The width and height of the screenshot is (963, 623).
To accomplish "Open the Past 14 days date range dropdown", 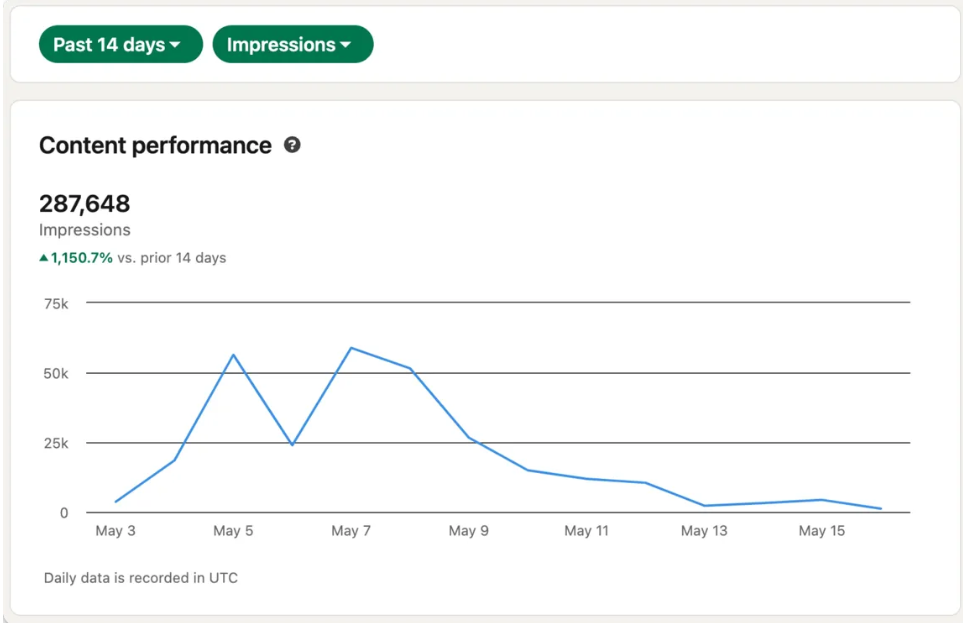I will [120, 45].
